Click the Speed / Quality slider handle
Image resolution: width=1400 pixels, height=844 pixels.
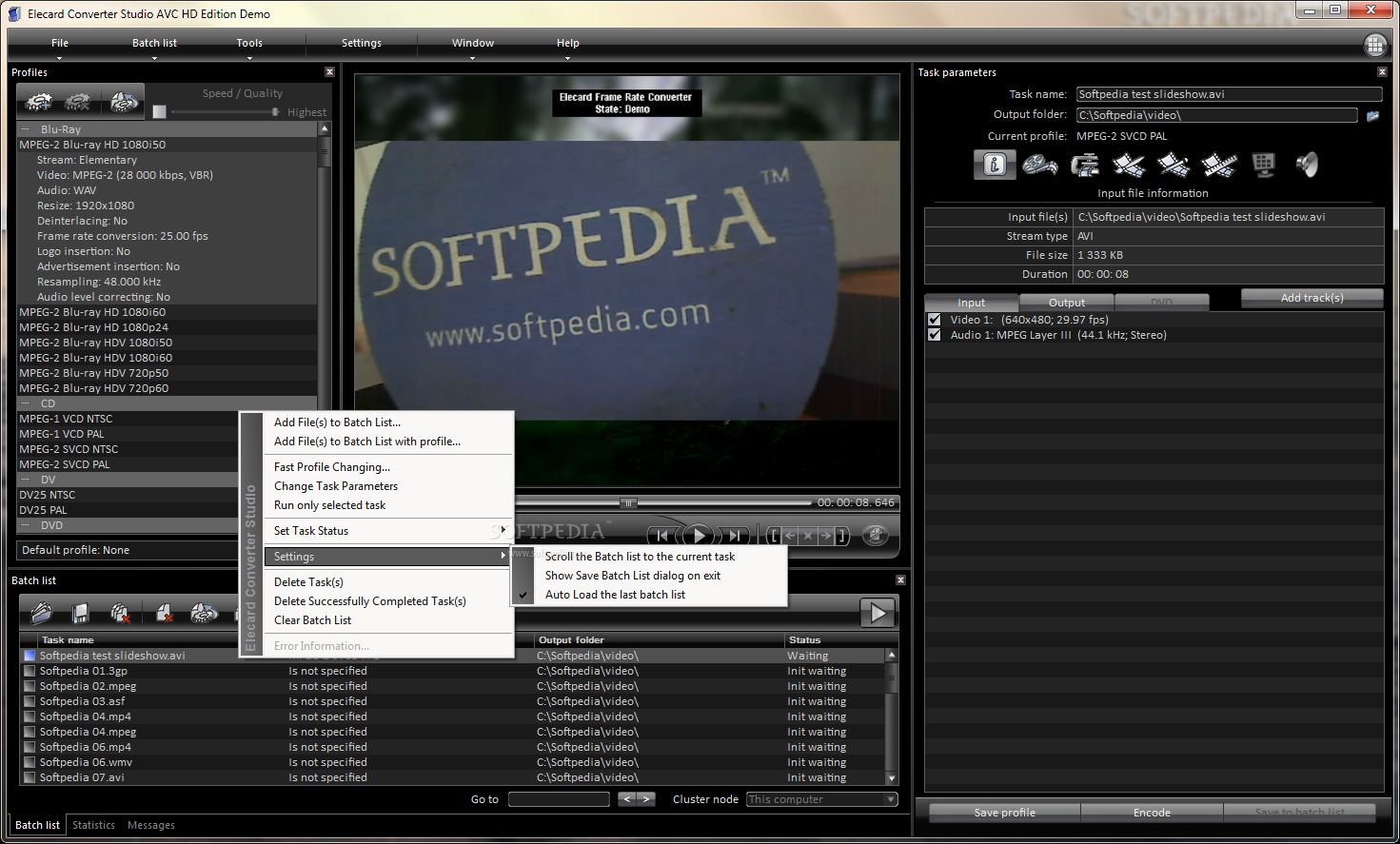275,112
